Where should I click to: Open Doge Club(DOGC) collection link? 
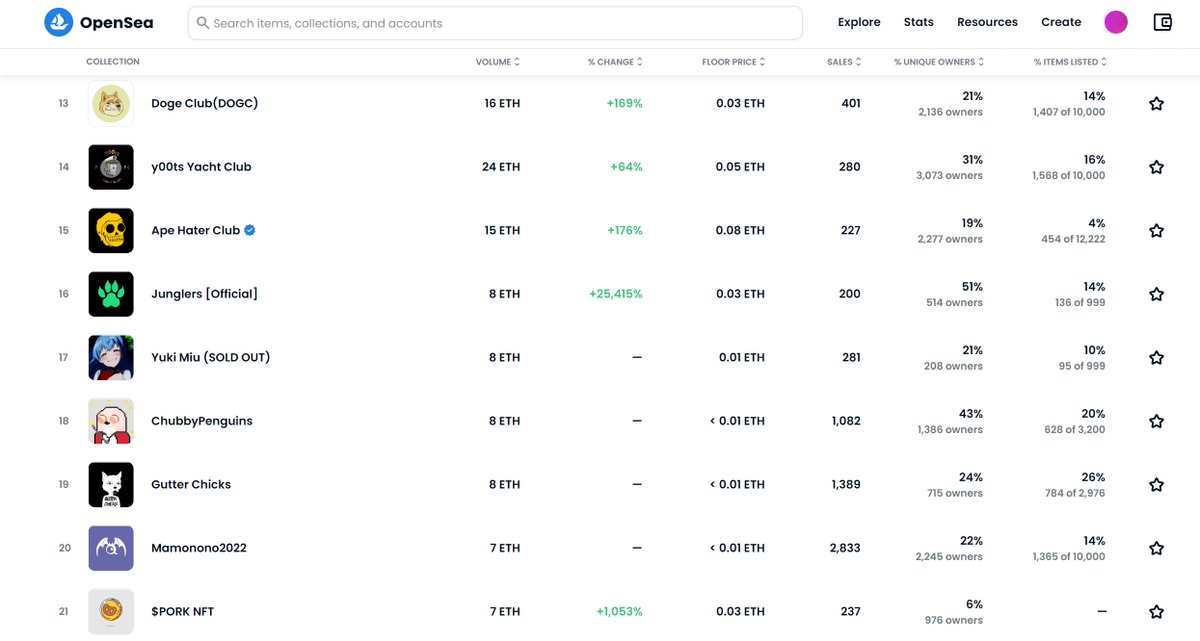pyautogui.click(x=204, y=103)
